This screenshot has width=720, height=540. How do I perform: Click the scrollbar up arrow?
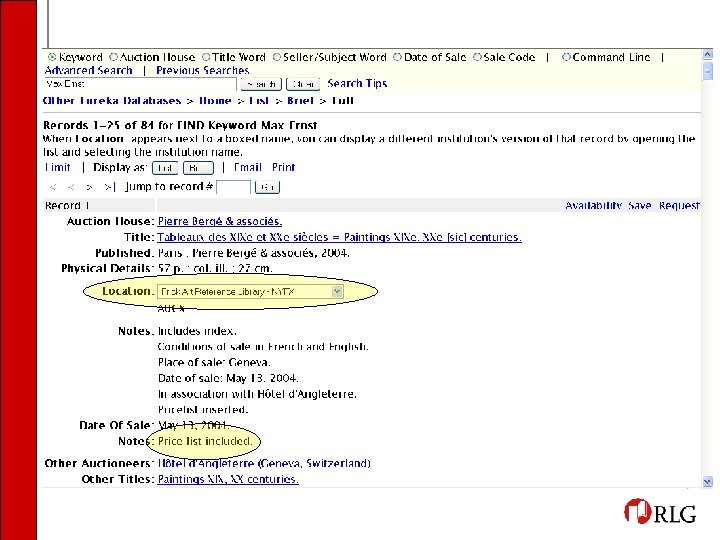[x=707, y=54]
